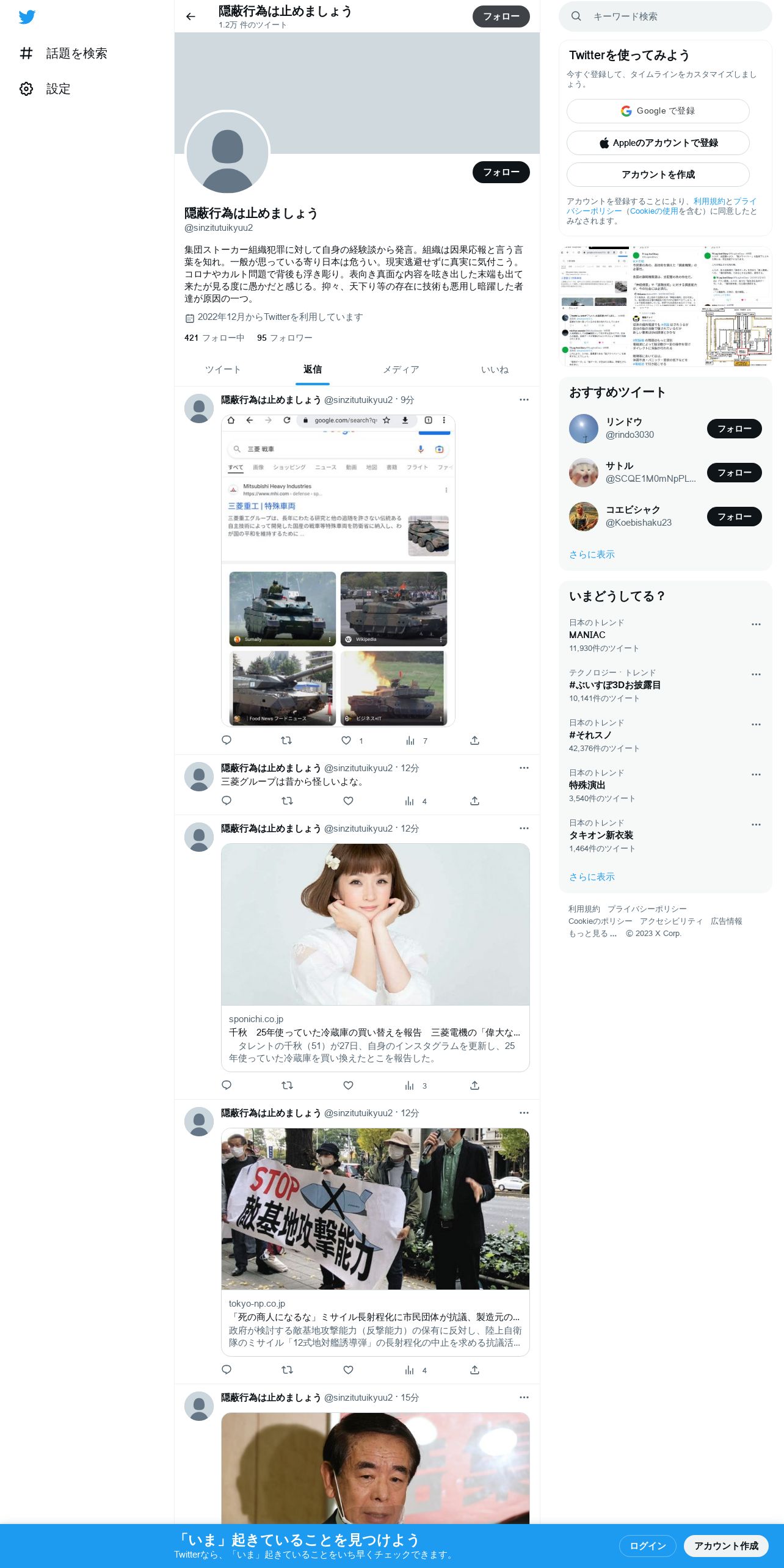
Task: Expand さらに表示 under おすすめツイート
Action: [x=592, y=554]
